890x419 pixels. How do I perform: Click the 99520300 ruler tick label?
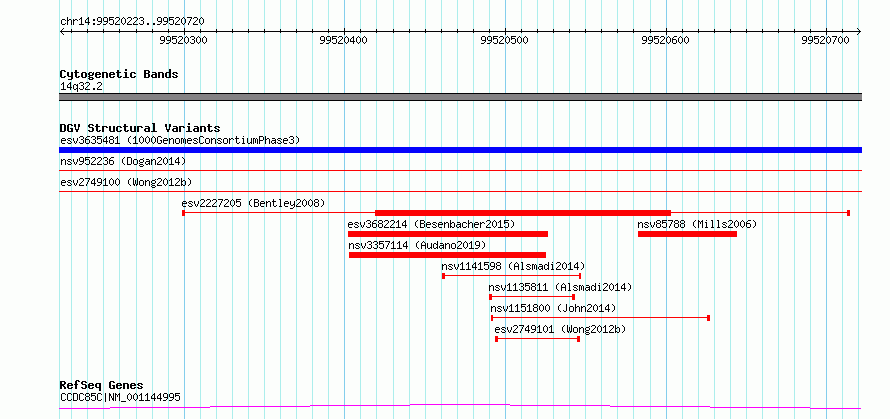(x=183, y=40)
